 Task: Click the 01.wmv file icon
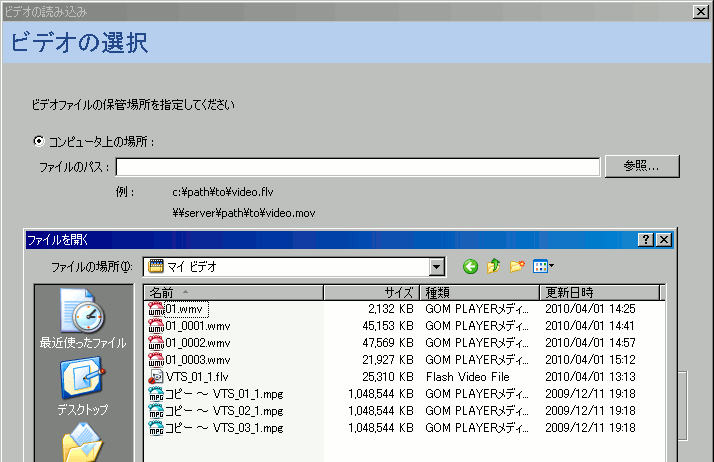point(156,309)
